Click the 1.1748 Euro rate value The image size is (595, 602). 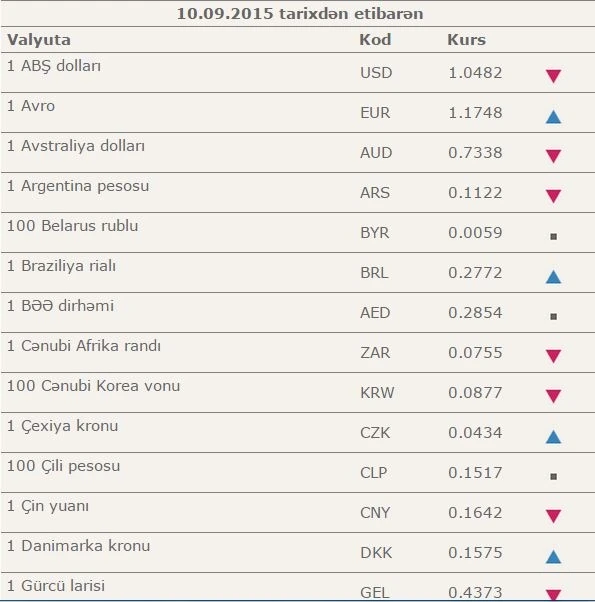click(x=475, y=113)
